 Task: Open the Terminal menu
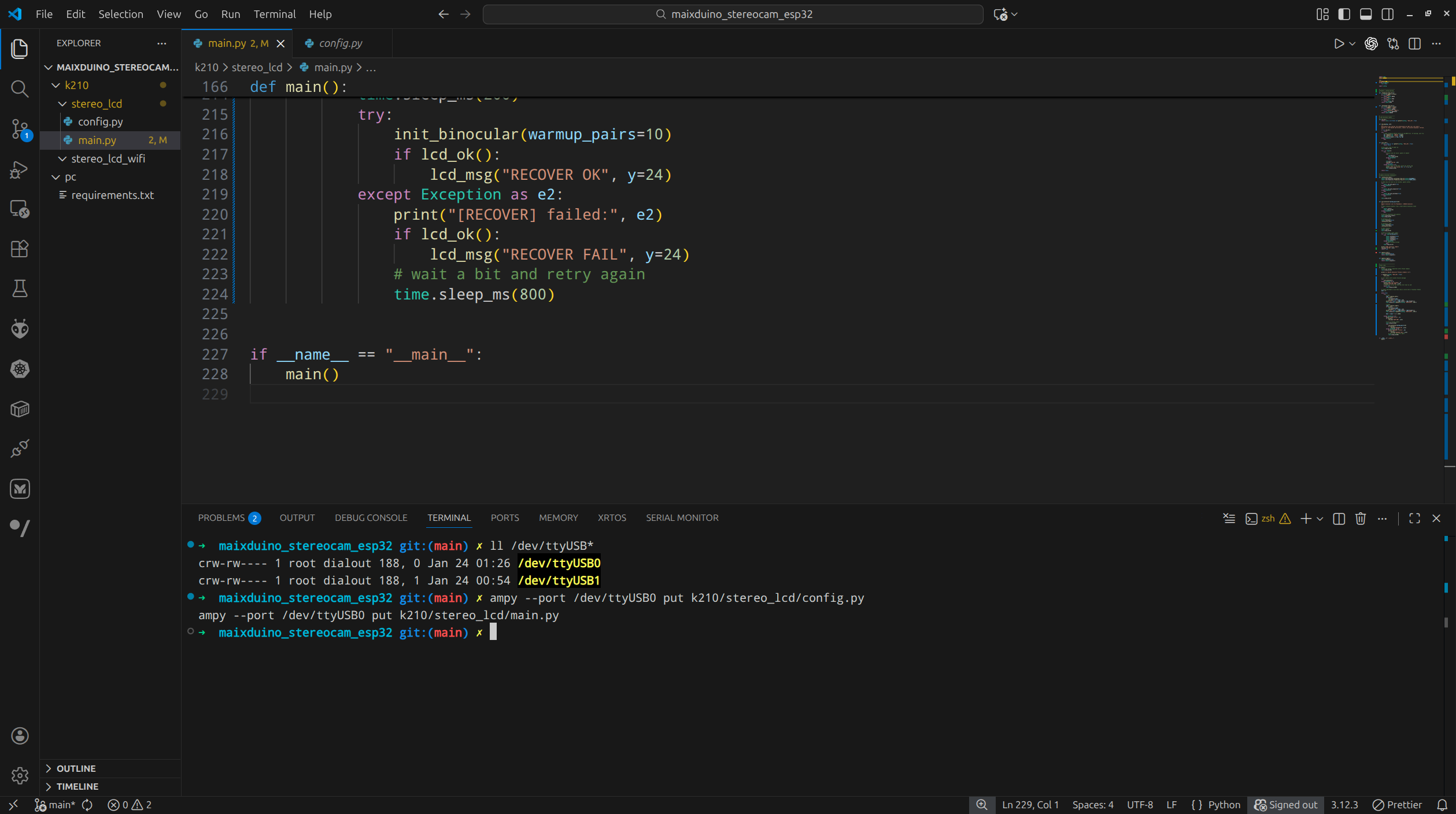click(274, 14)
